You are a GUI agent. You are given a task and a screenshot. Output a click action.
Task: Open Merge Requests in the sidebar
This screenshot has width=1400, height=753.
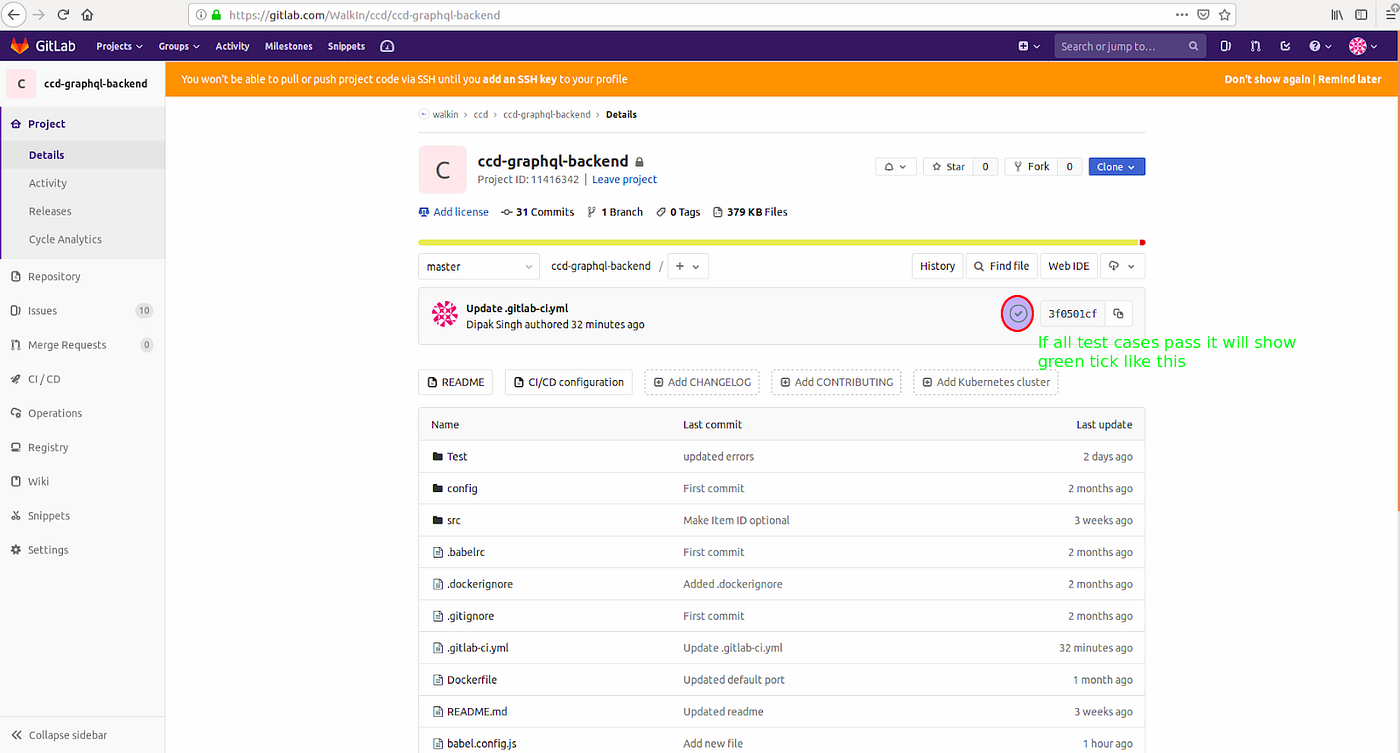pos(64,344)
